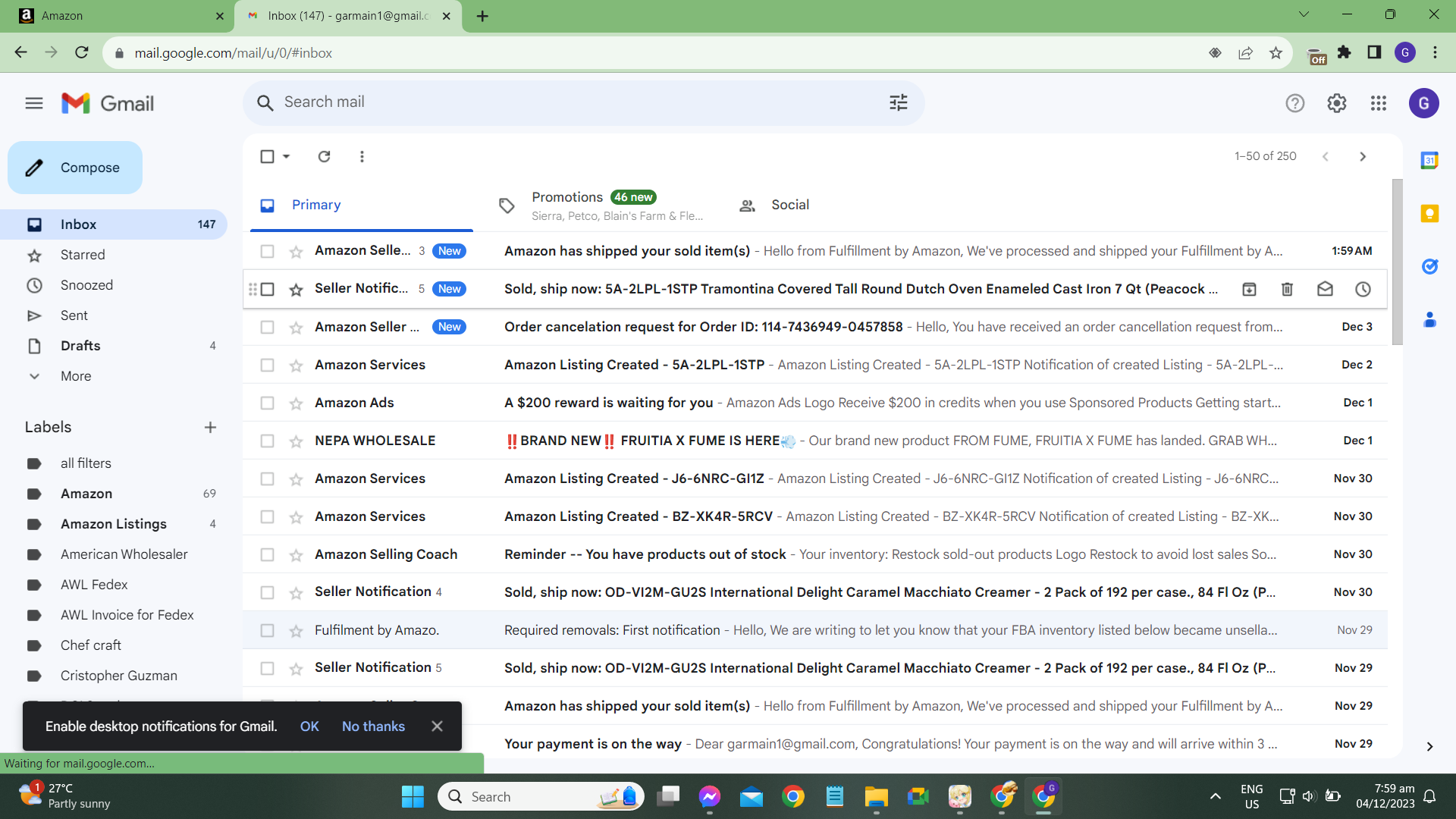The image size is (1456, 819).
Task: Open Gmail support help icon
Action: tap(1295, 103)
